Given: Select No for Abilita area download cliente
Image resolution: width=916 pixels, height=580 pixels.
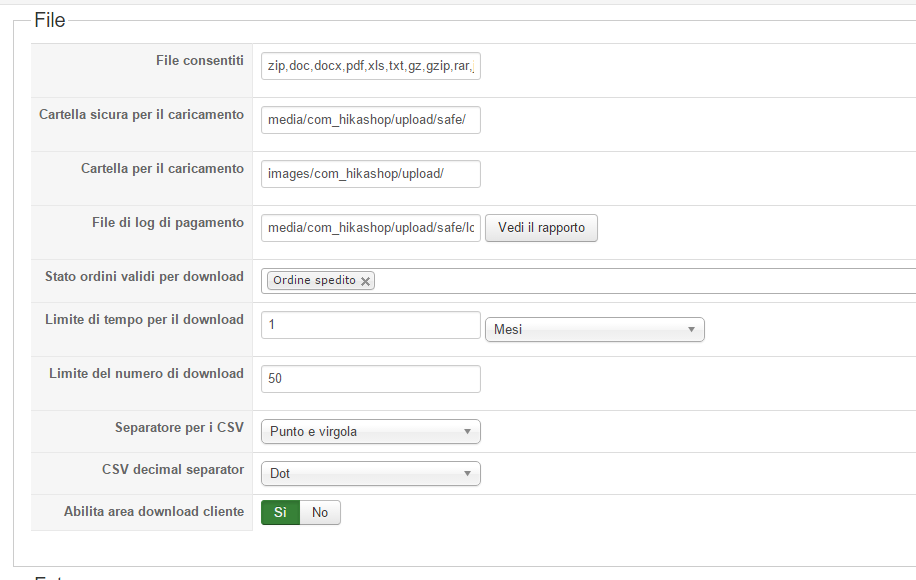Looking at the screenshot, I should click(320, 512).
